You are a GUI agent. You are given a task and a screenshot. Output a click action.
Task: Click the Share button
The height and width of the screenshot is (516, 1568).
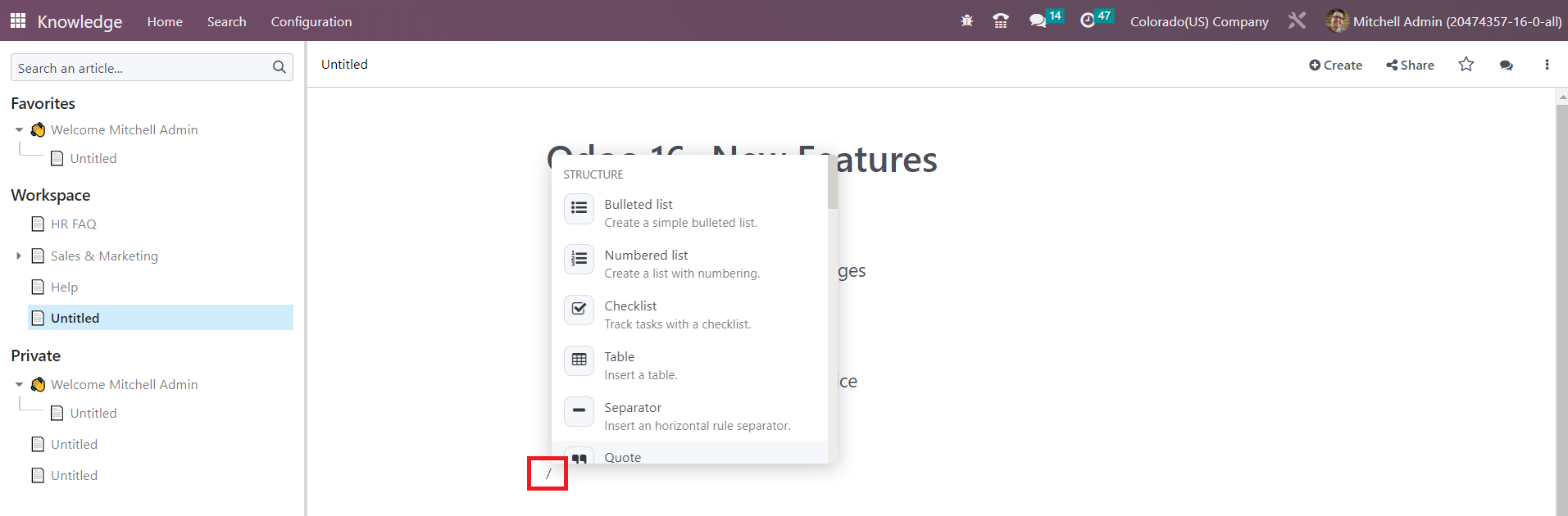[x=1410, y=65]
